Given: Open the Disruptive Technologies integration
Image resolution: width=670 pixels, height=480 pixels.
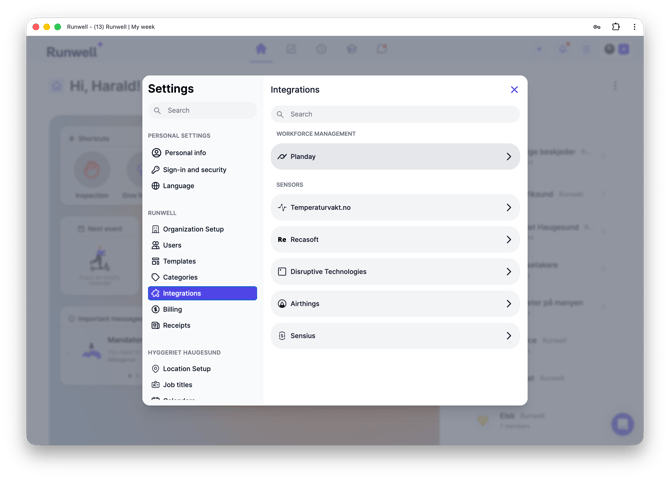Looking at the screenshot, I should click(395, 271).
